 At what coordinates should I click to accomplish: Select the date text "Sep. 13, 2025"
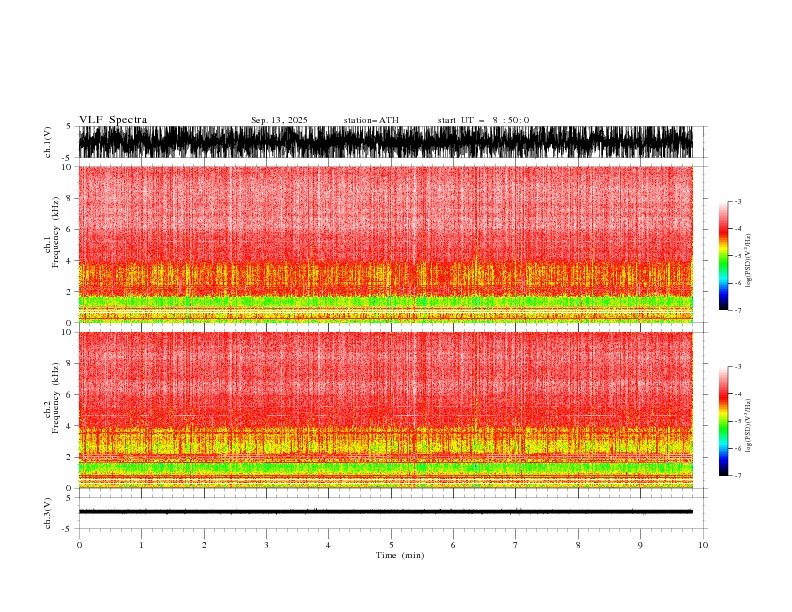[x=279, y=120]
